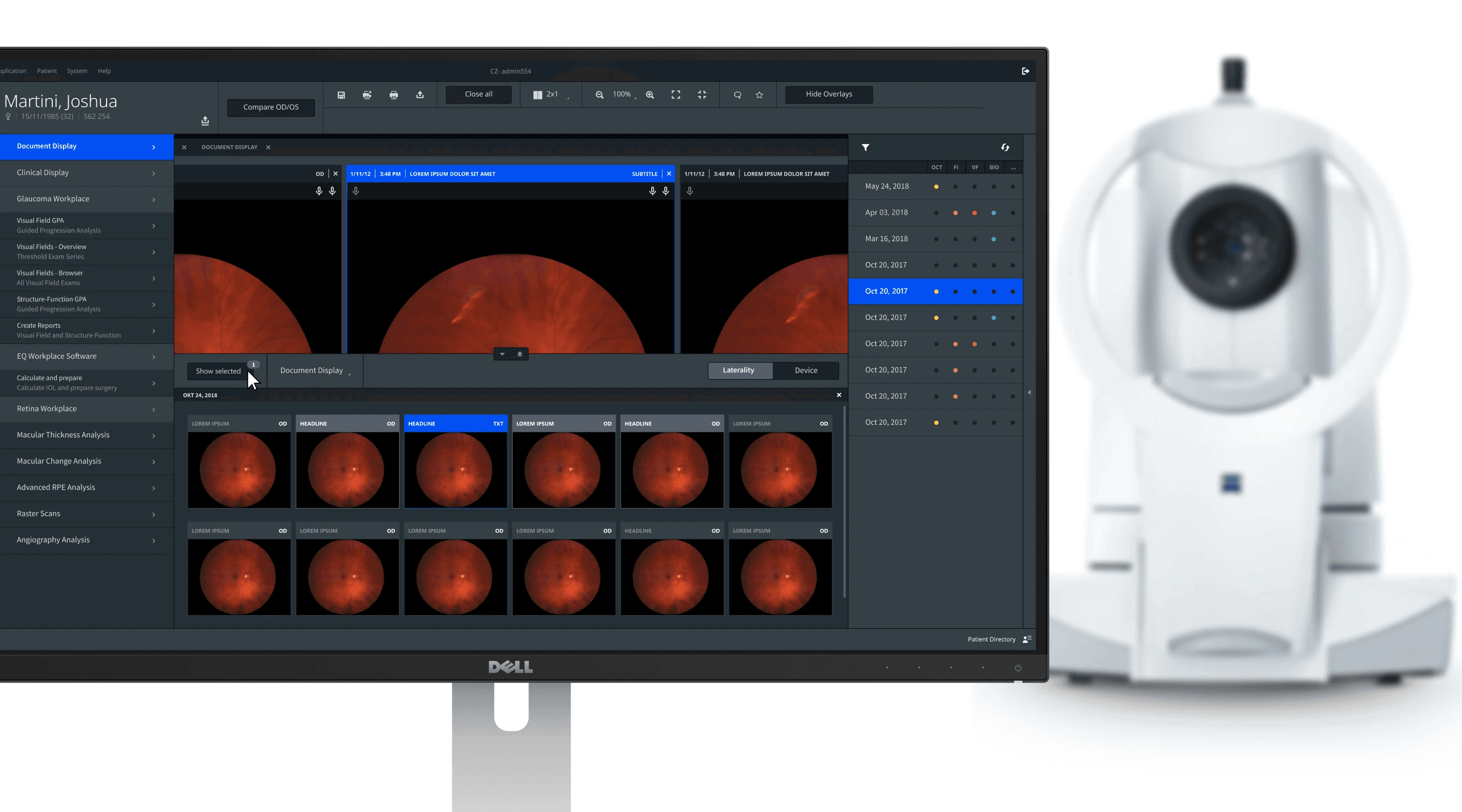Image resolution: width=1462 pixels, height=812 pixels.
Task: Click the save disk icon
Action: pyautogui.click(x=341, y=95)
